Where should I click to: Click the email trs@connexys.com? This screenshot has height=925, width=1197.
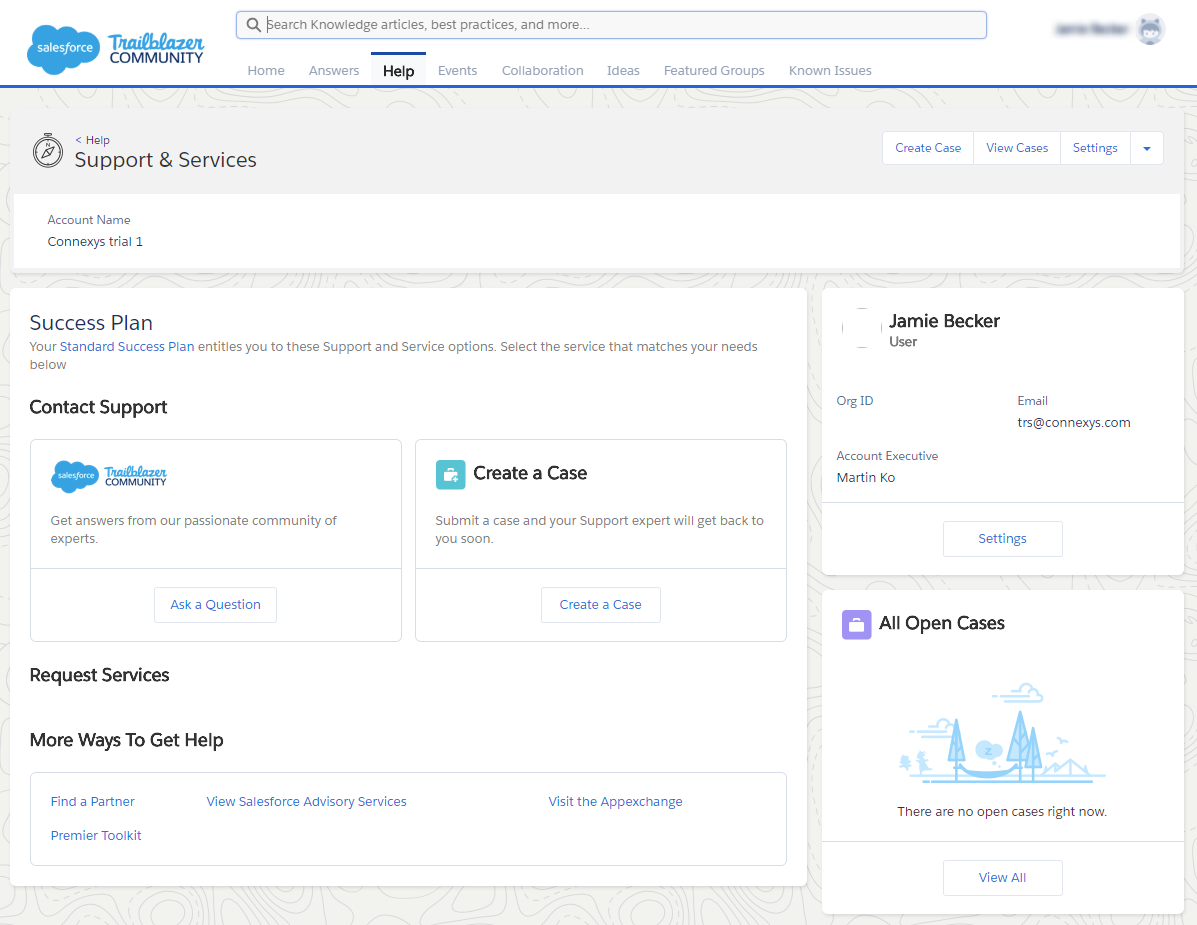coord(1073,423)
